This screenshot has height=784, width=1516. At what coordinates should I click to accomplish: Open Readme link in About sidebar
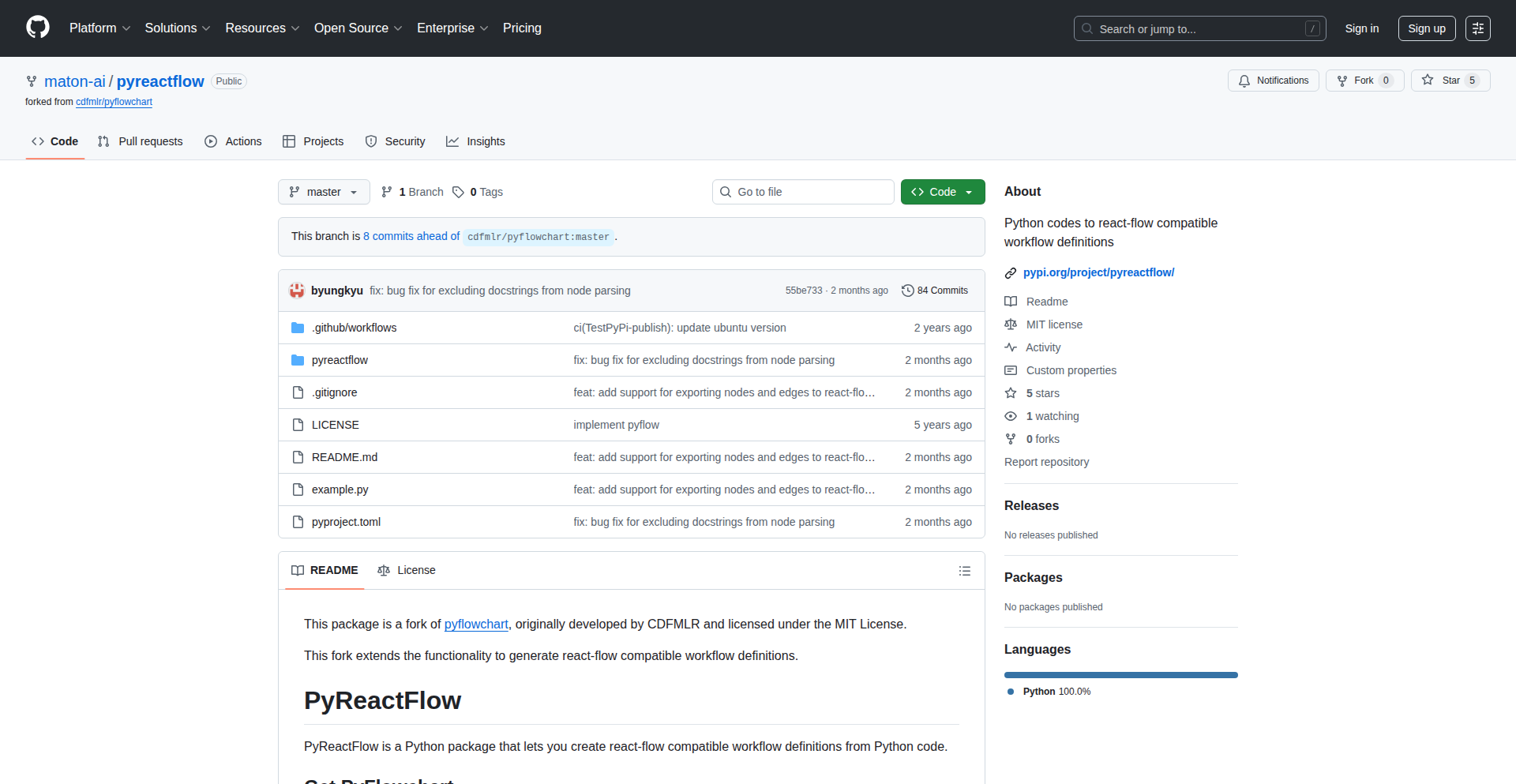[x=1036, y=302]
